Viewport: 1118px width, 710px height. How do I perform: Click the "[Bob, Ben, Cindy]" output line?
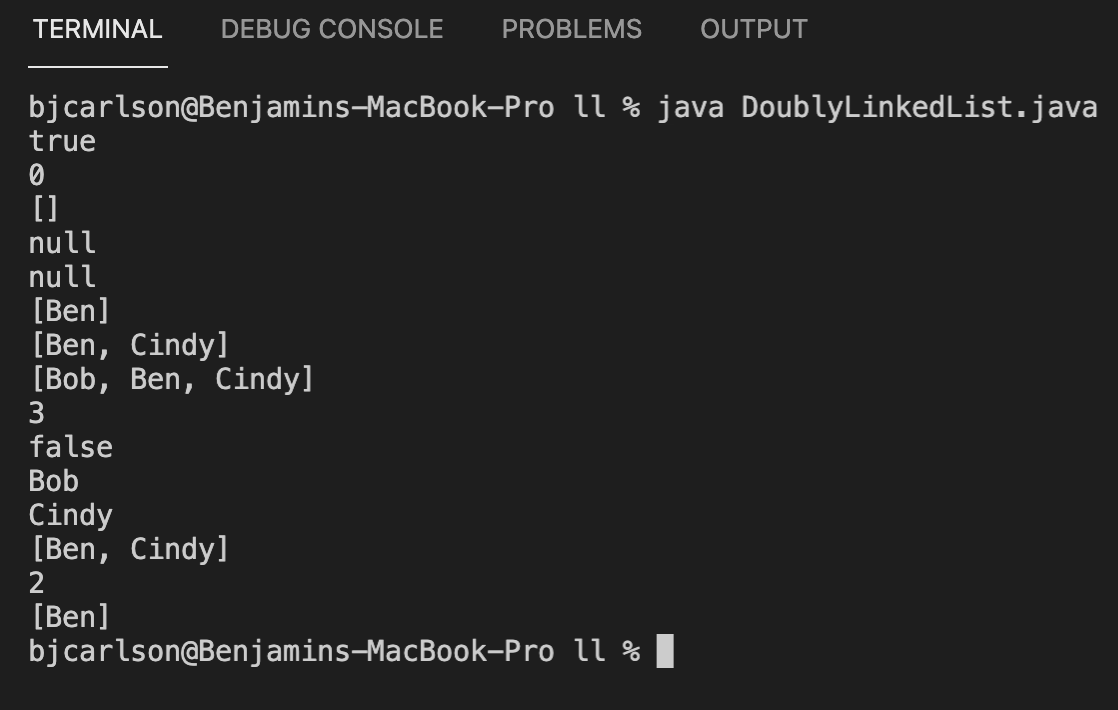[171, 379]
